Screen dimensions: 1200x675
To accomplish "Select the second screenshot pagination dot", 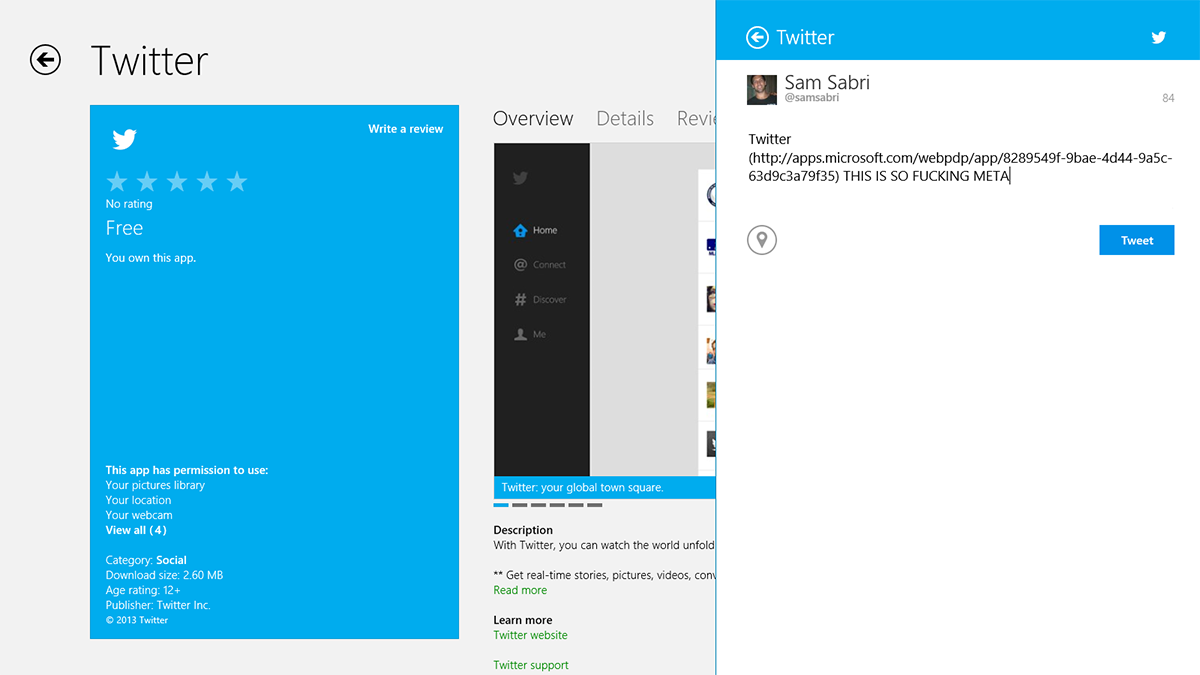I will pyautogui.click(x=520, y=505).
